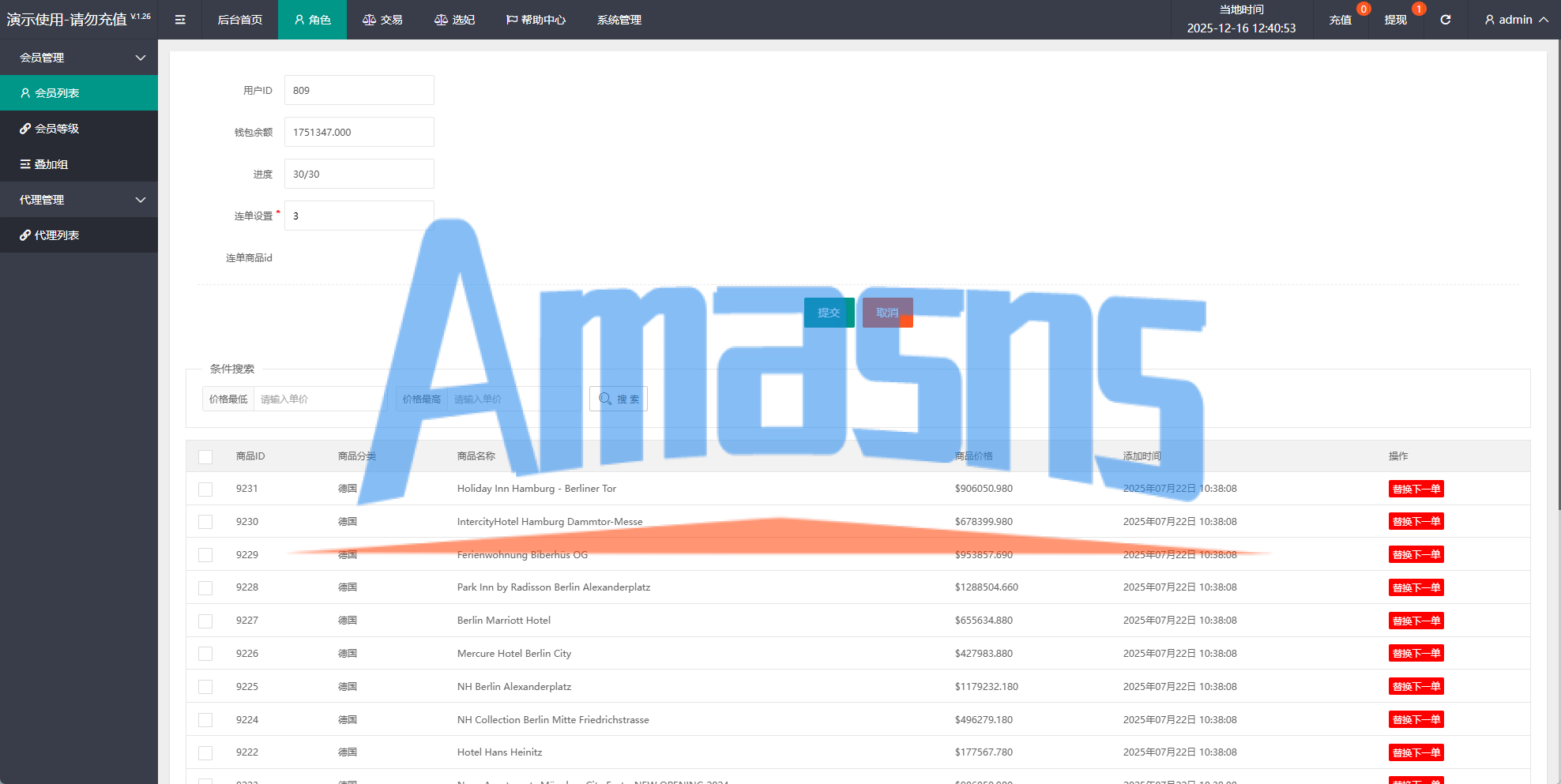Check the row for product 9227
Screen dimensions: 1561x784
click(205, 621)
